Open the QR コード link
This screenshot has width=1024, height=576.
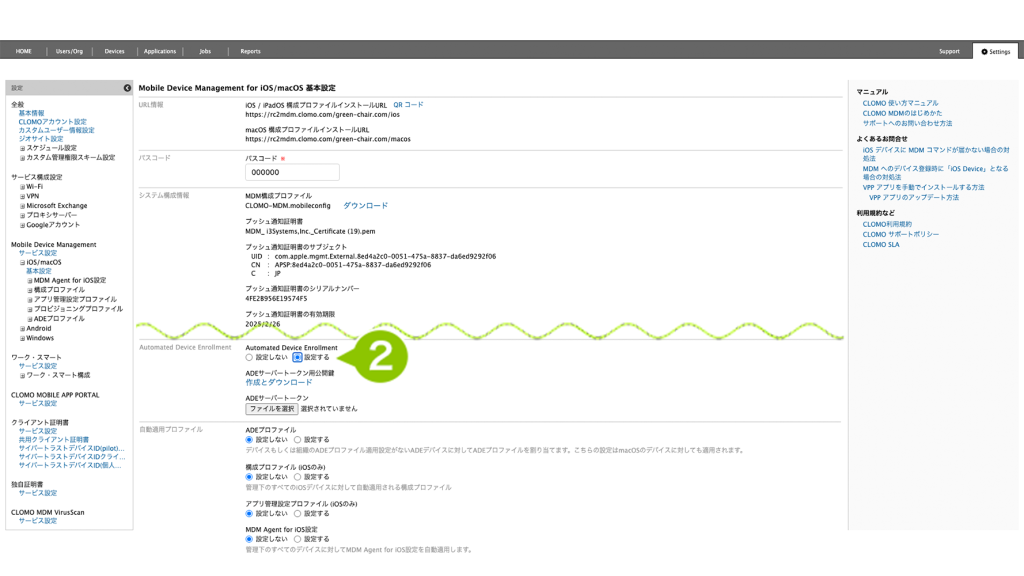pyautogui.click(x=408, y=104)
